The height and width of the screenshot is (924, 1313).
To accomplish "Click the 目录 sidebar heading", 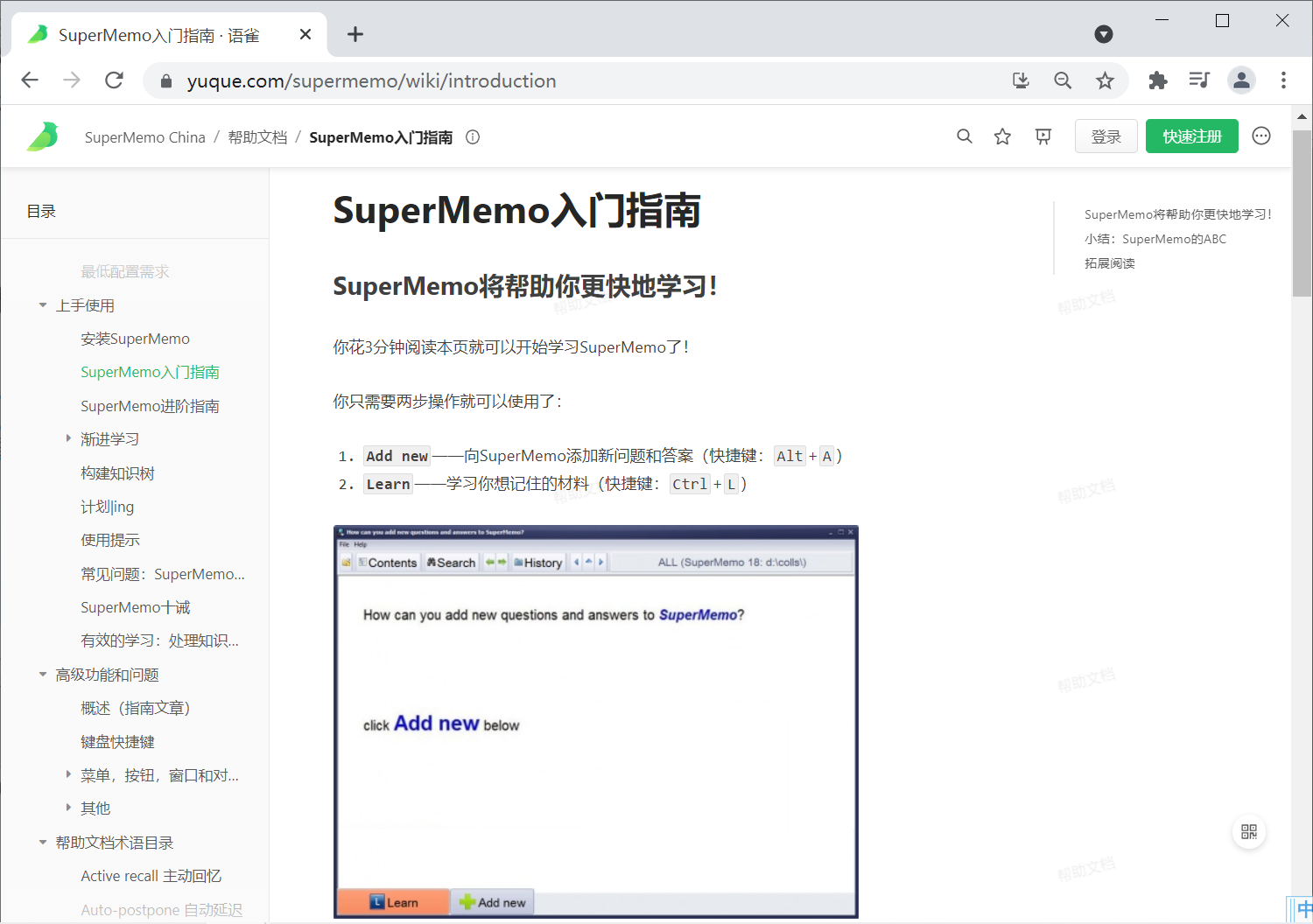I will click(41, 211).
